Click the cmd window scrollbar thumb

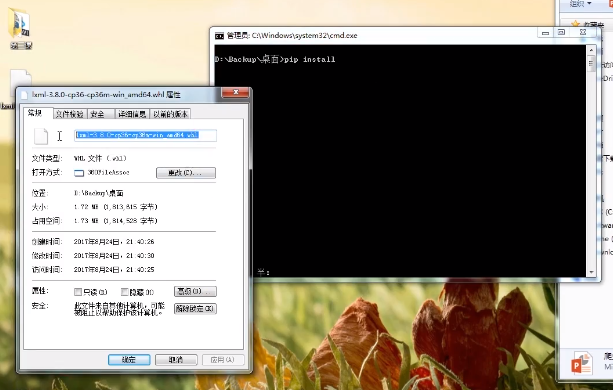click(x=591, y=63)
